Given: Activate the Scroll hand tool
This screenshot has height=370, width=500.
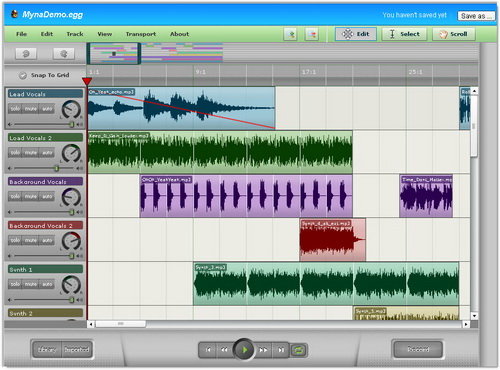Looking at the screenshot, I should point(454,34).
